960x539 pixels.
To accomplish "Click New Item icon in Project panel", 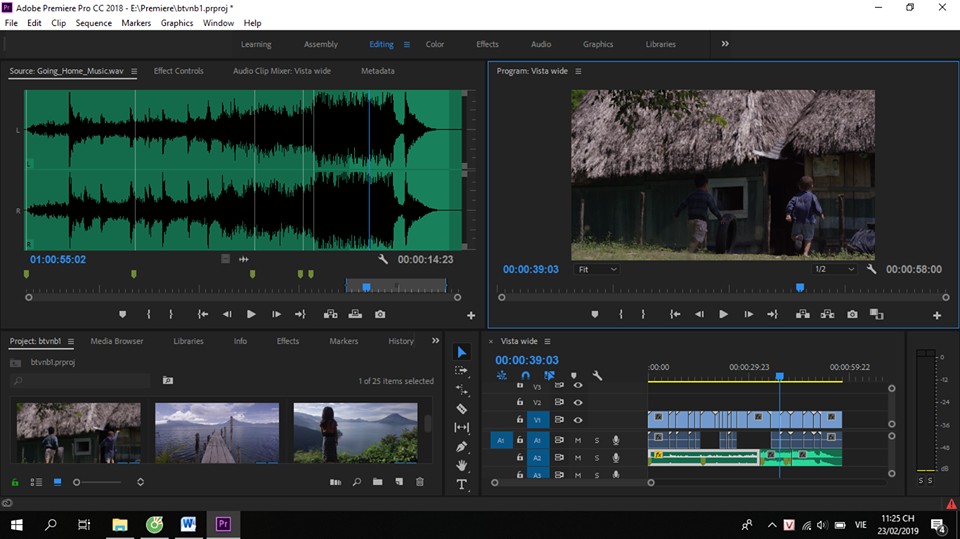I will pos(399,482).
